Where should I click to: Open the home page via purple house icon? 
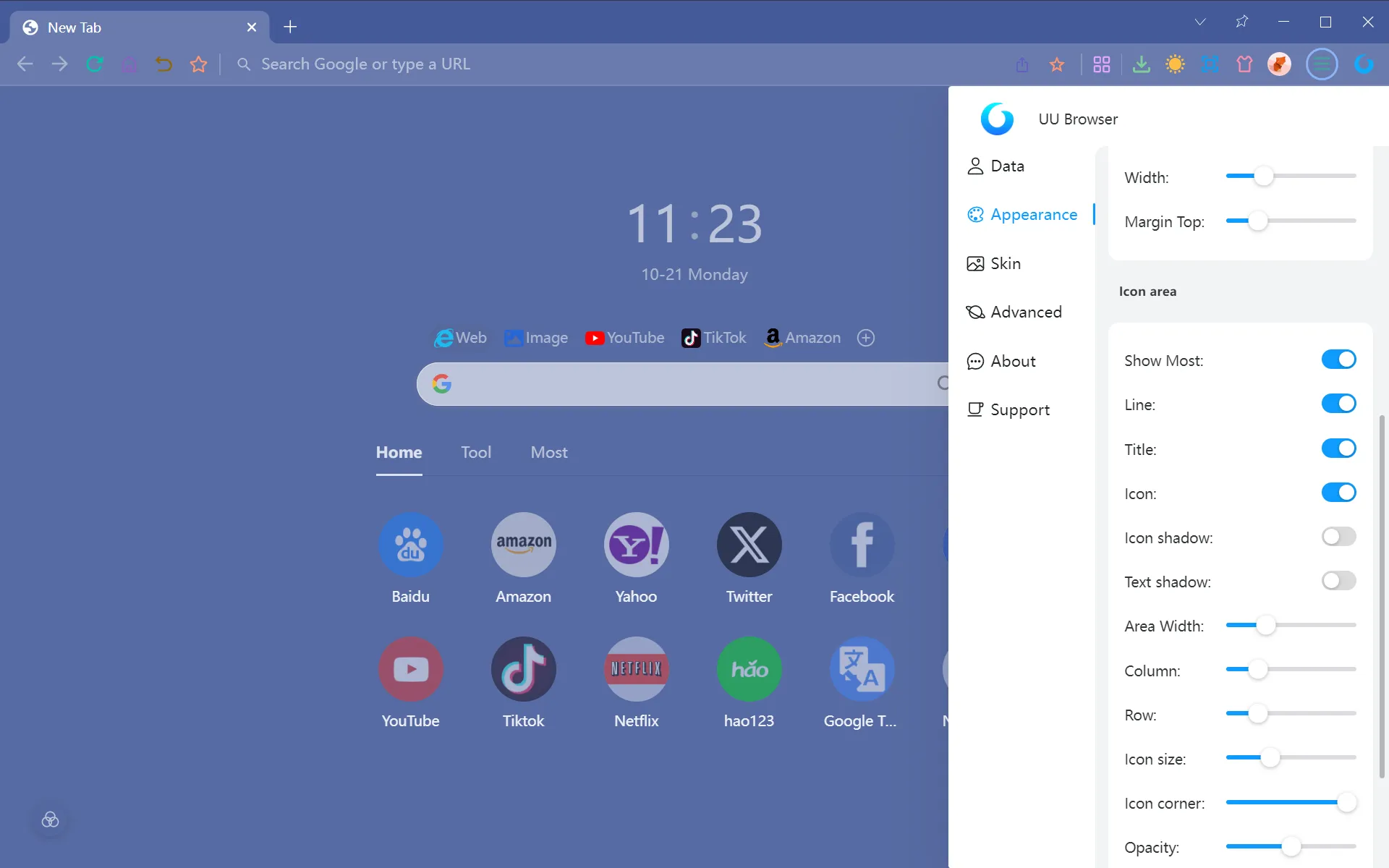point(129,64)
